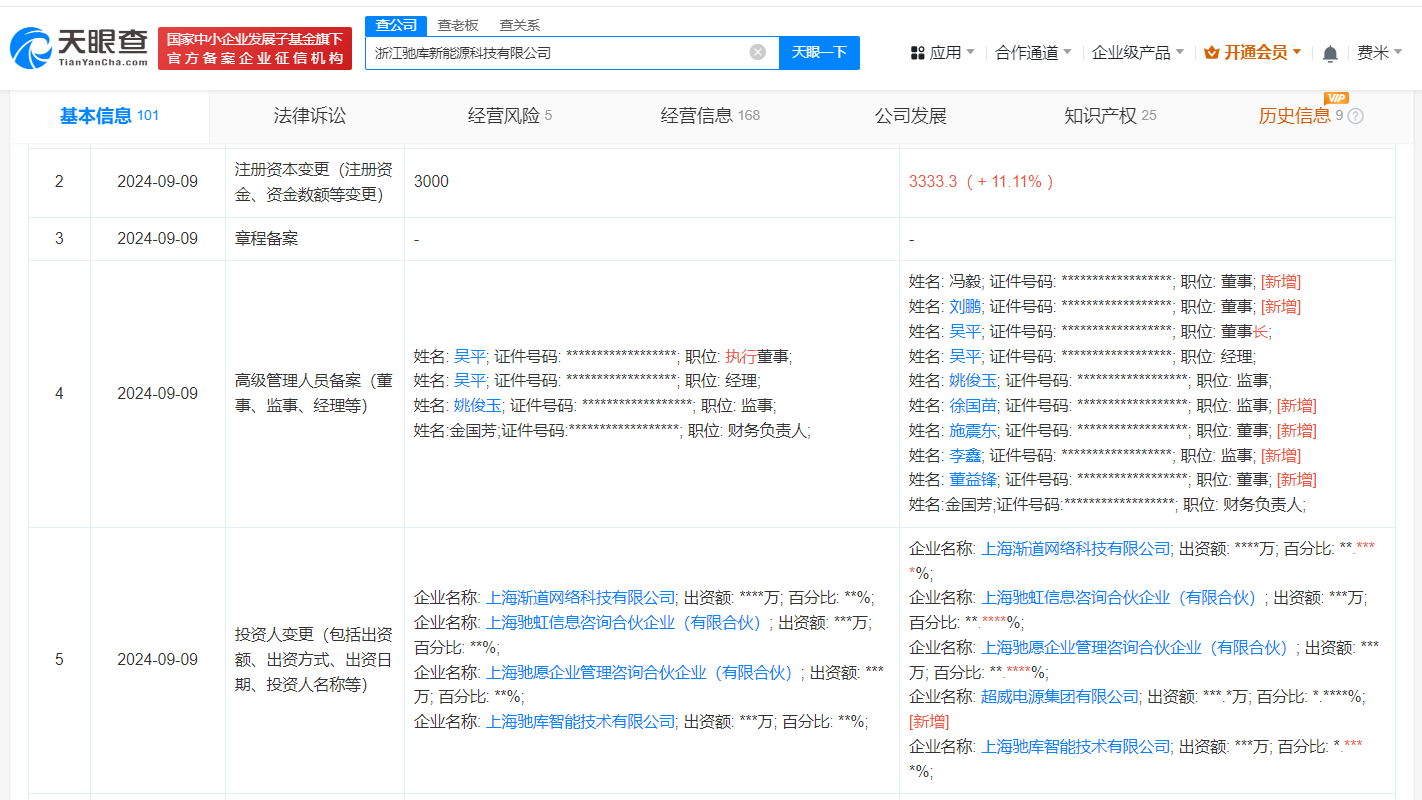Open the 法律诉讼 tab
The image size is (1422, 800).
(x=310, y=115)
